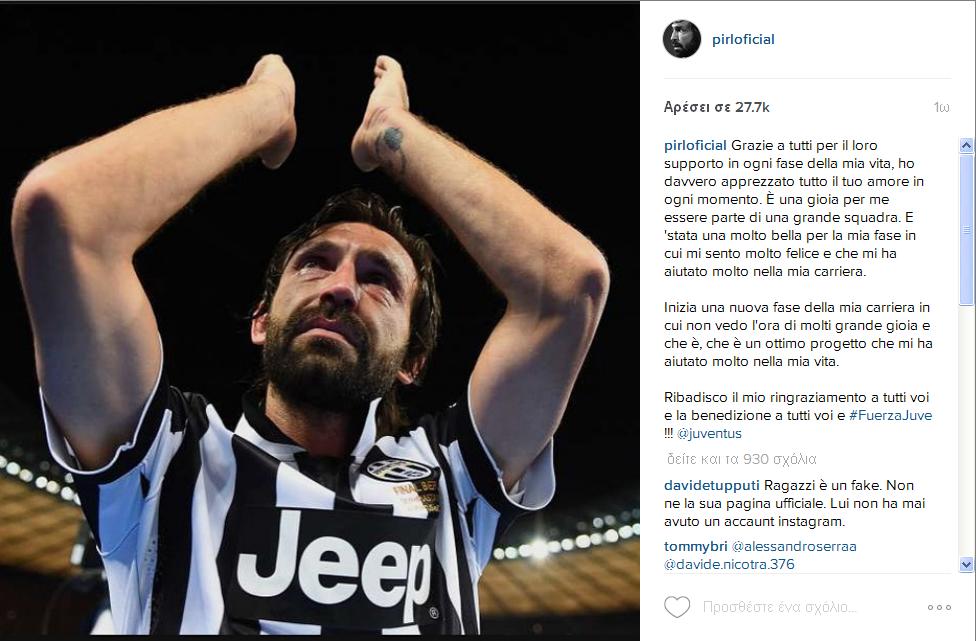Click the heart like icon
976x641 pixels.
(x=677, y=607)
